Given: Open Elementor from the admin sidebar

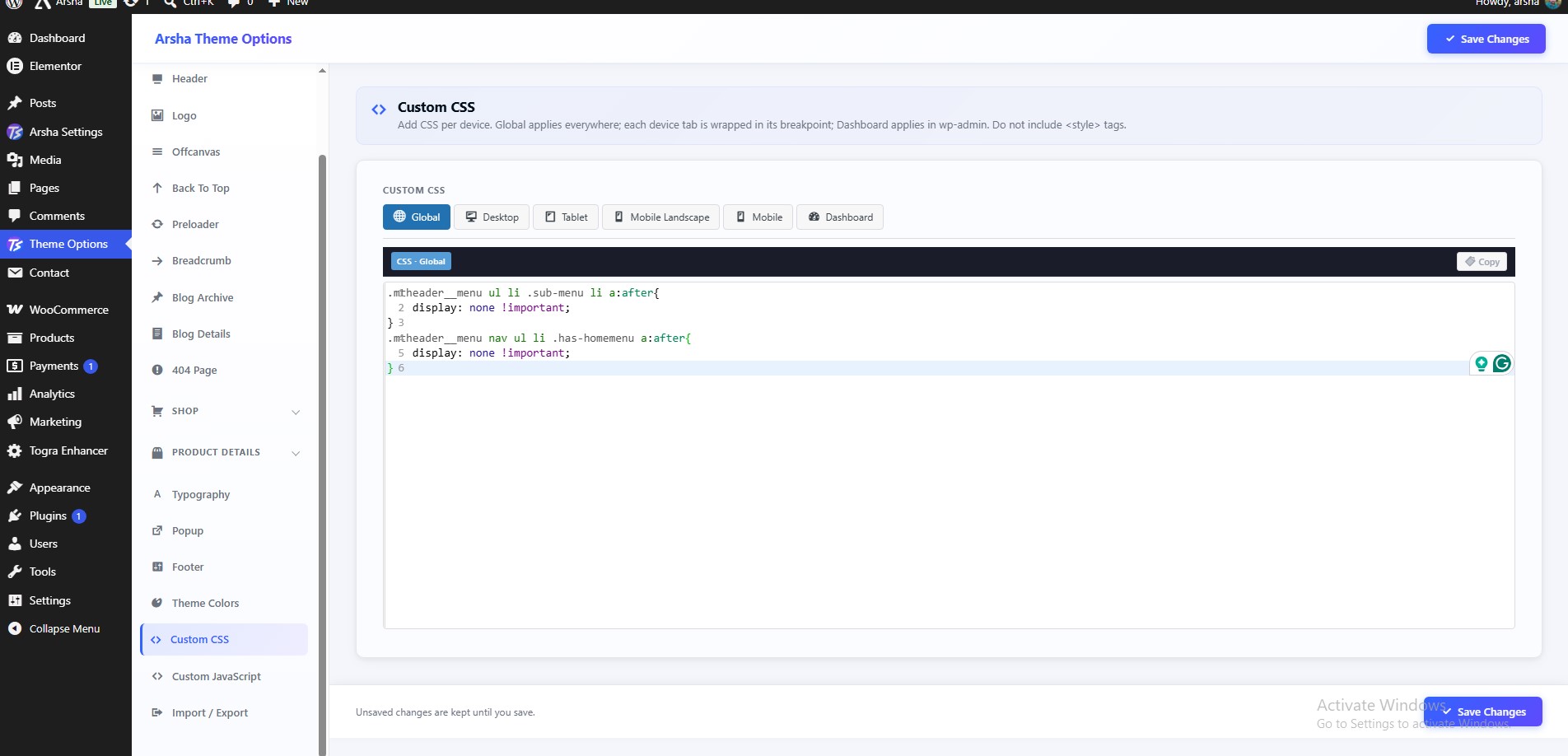Looking at the screenshot, I should click(x=55, y=66).
